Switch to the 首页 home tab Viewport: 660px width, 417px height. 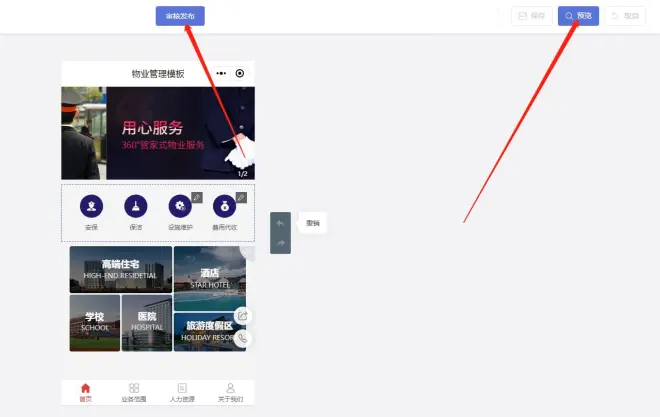click(85, 392)
